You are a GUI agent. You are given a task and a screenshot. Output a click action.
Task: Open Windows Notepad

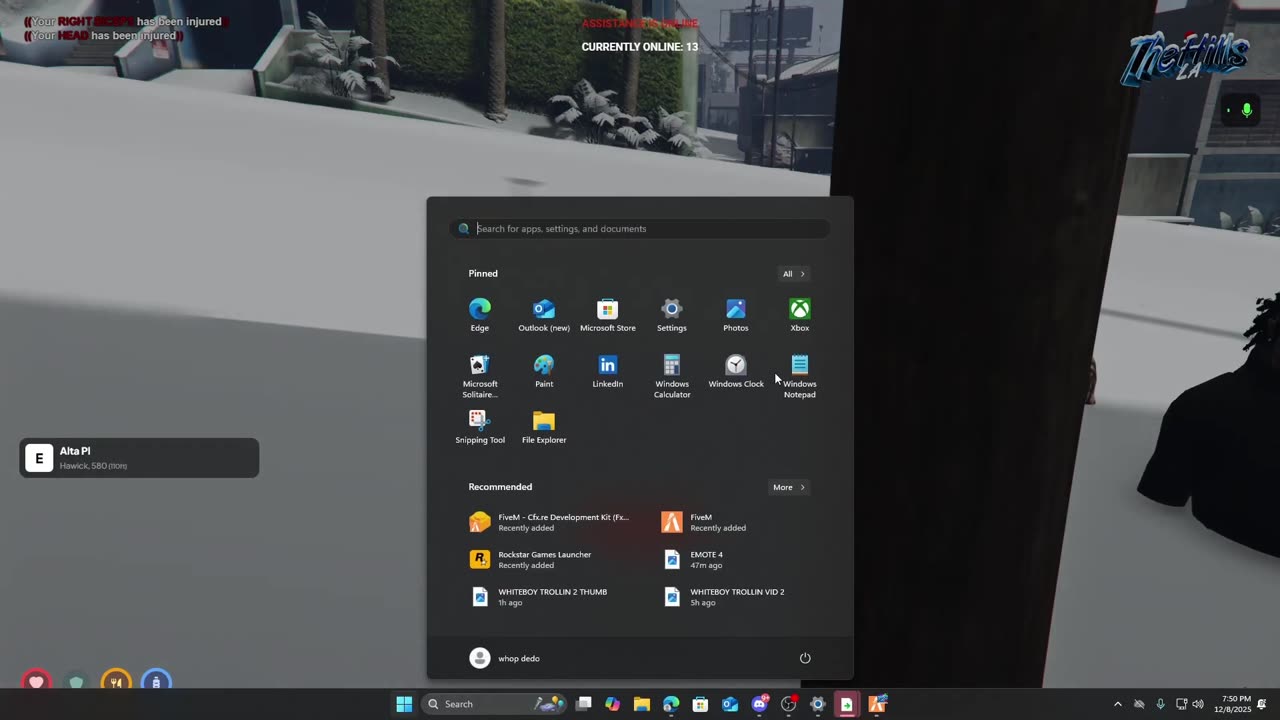click(x=800, y=375)
